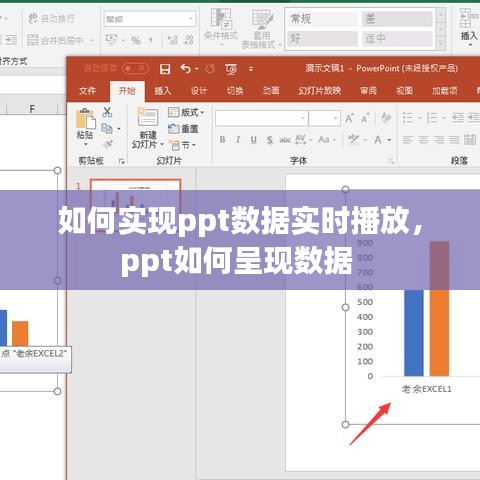Start slideshow from beginning quick access icon
The width and height of the screenshot is (480, 480).
tap(231, 69)
